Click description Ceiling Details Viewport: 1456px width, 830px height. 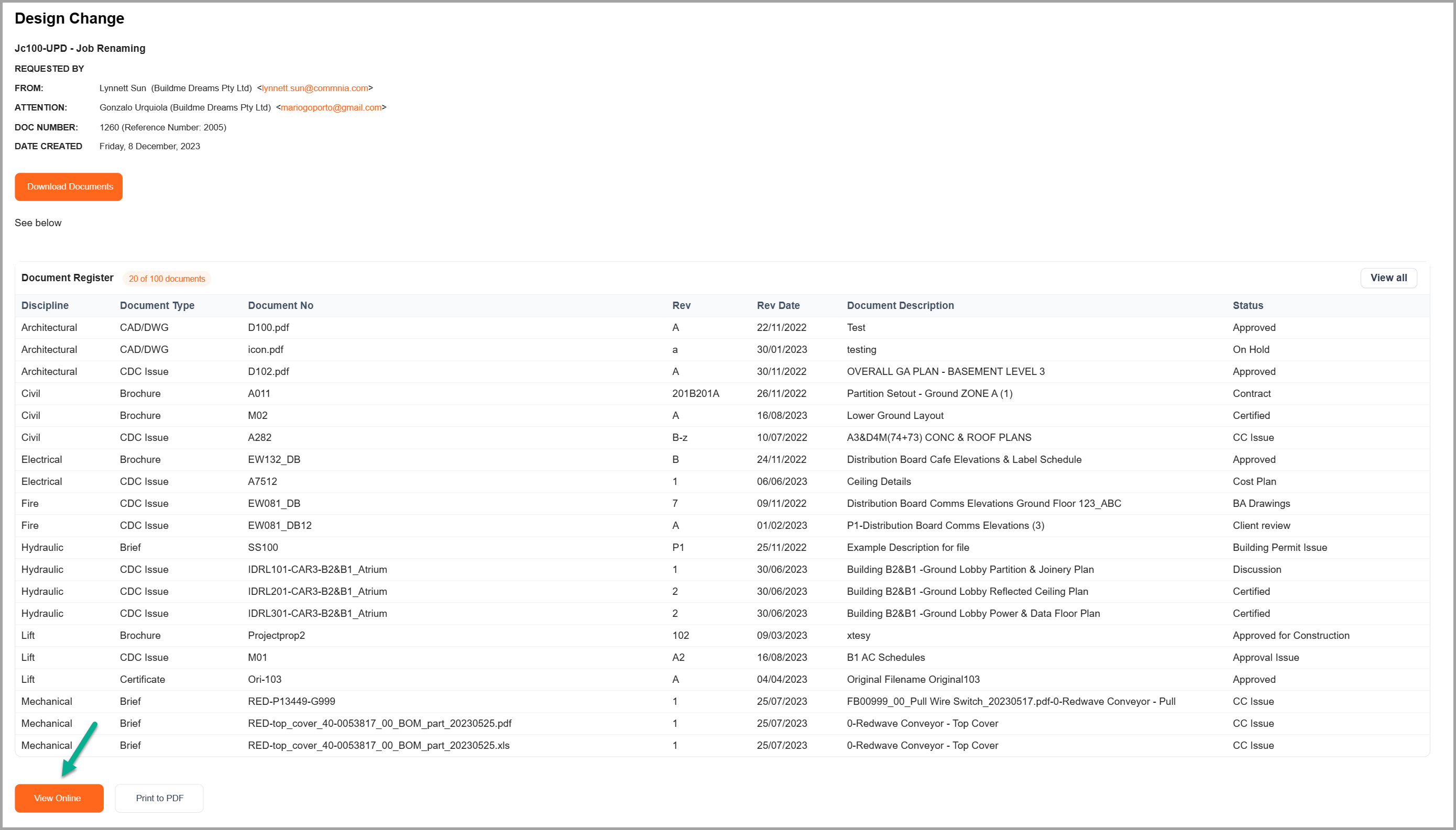879,481
